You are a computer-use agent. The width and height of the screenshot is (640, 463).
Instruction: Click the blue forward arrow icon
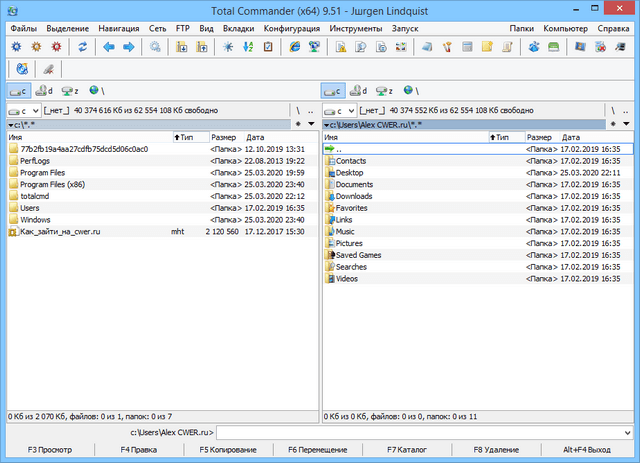click(x=130, y=47)
